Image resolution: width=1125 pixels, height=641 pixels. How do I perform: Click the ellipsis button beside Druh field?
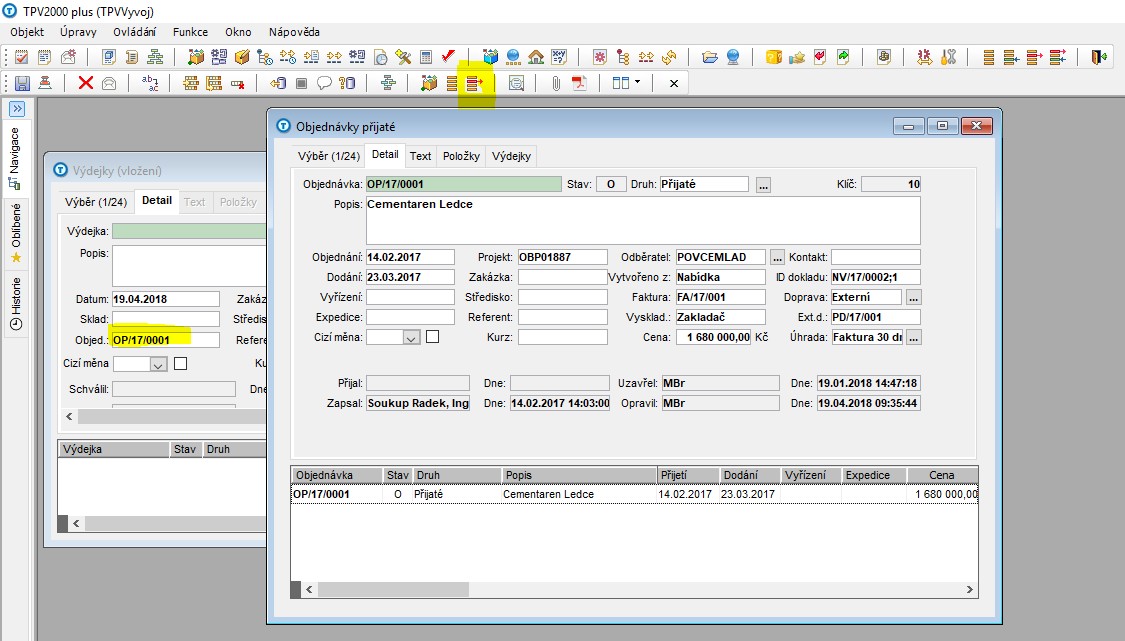[763, 185]
